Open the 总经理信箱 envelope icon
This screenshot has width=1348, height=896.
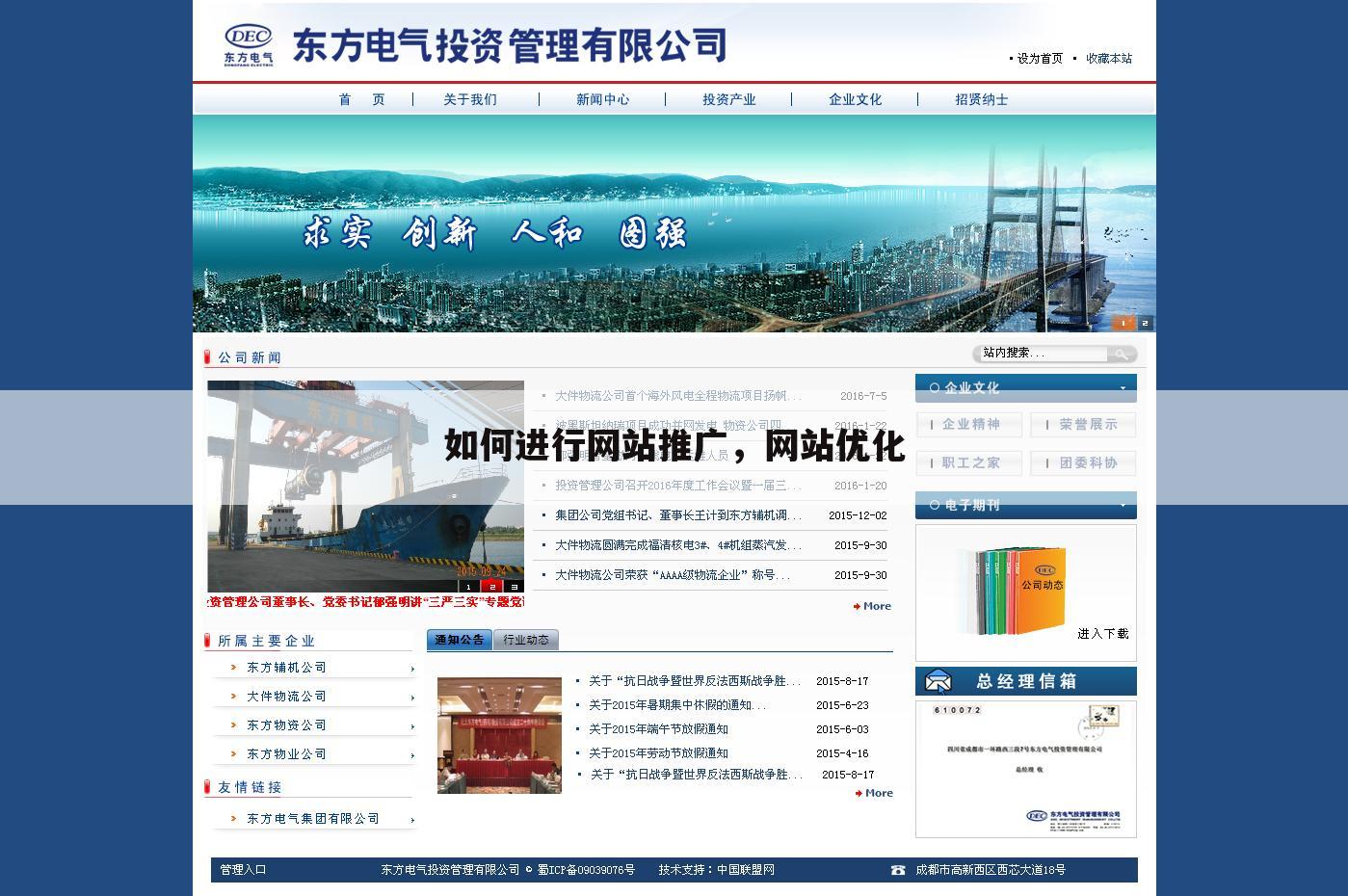coord(938,681)
